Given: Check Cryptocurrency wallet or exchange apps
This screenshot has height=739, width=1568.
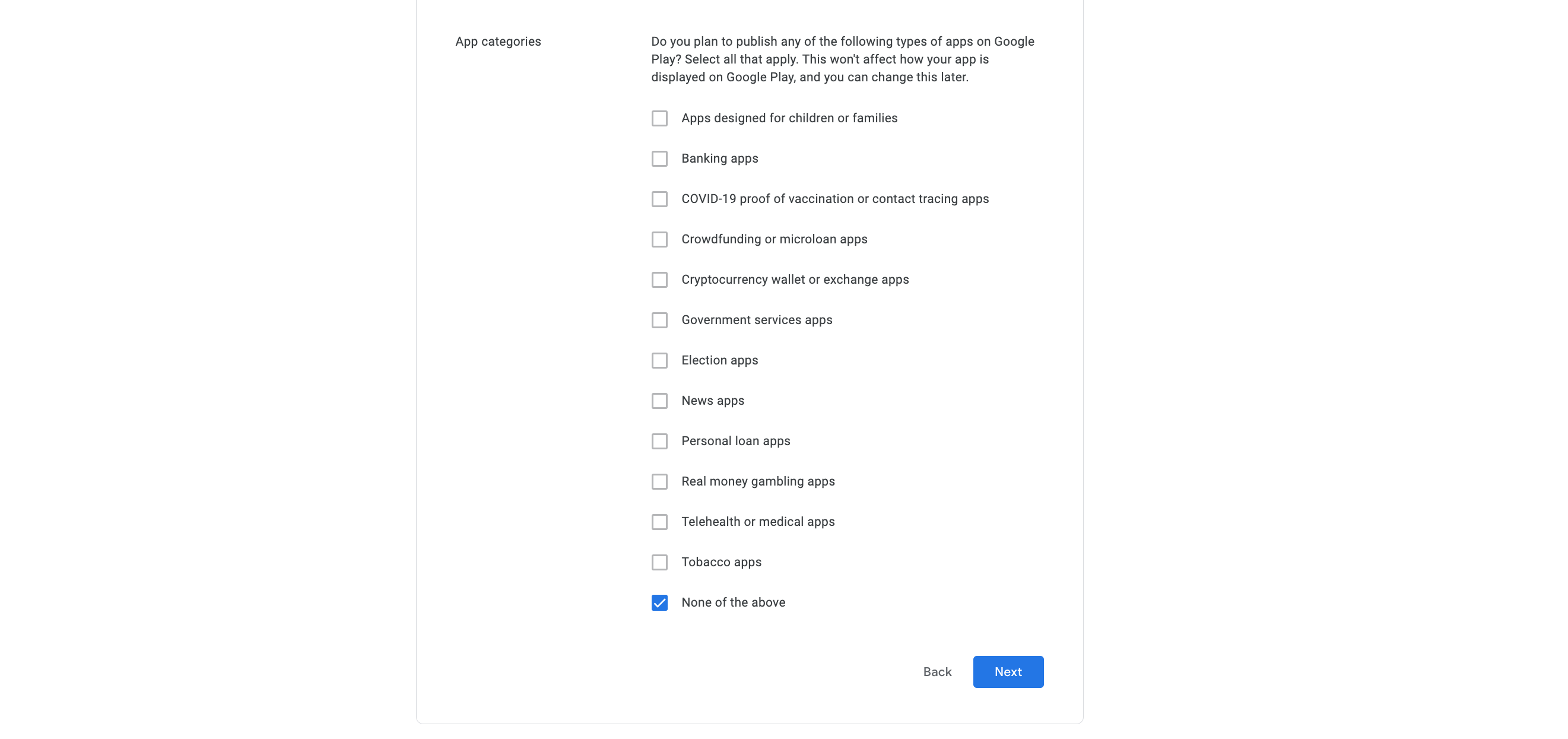Looking at the screenshot, I should pyautogui.click(x=659, y=280).
